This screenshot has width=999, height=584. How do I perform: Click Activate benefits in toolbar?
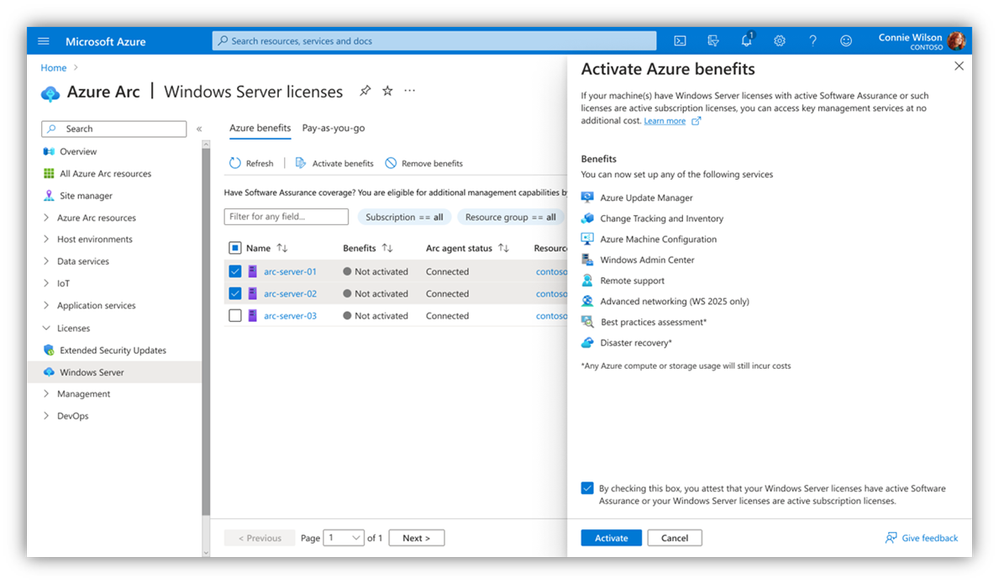click(x=334, y=163)
